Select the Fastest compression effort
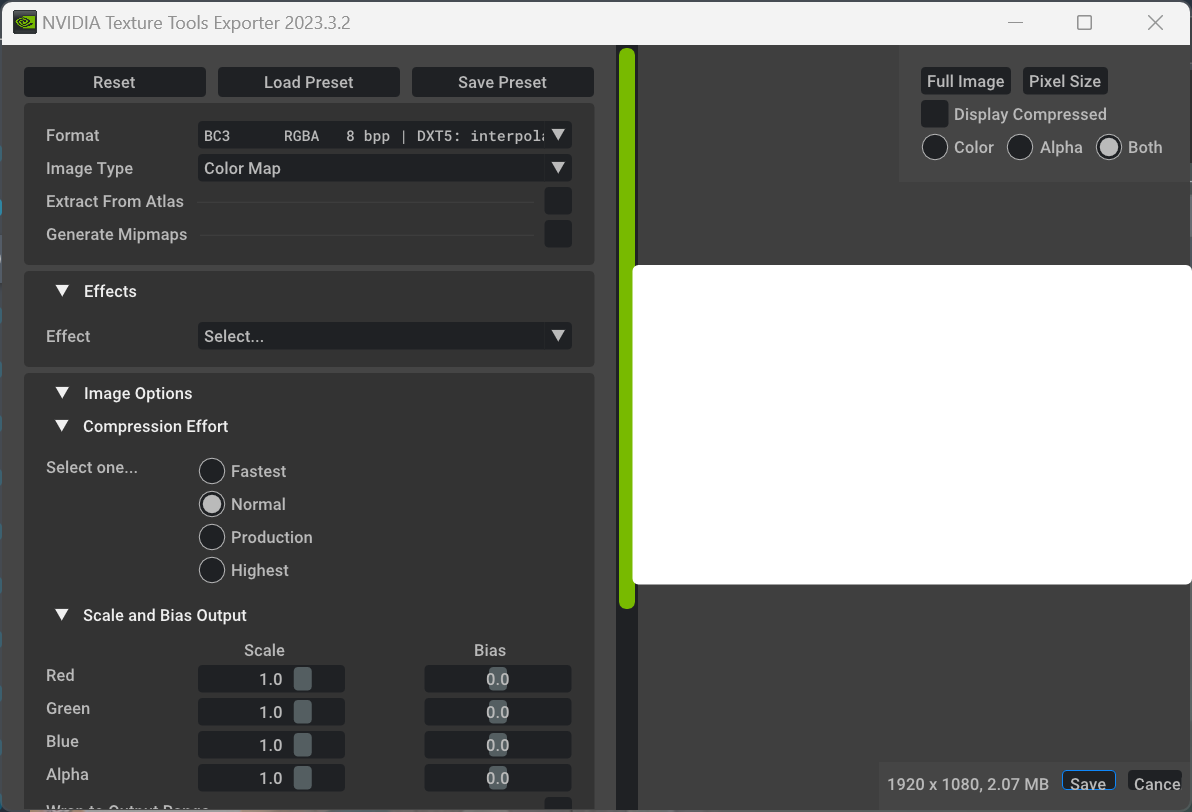1192x812 pixels. pos(212,471)
